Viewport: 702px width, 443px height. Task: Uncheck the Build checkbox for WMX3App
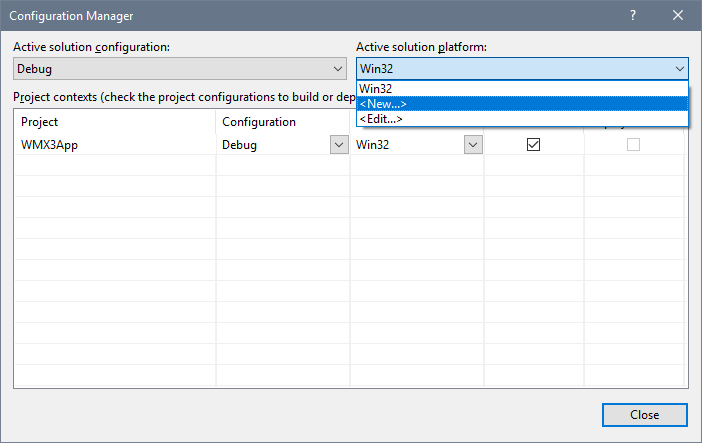533,145
